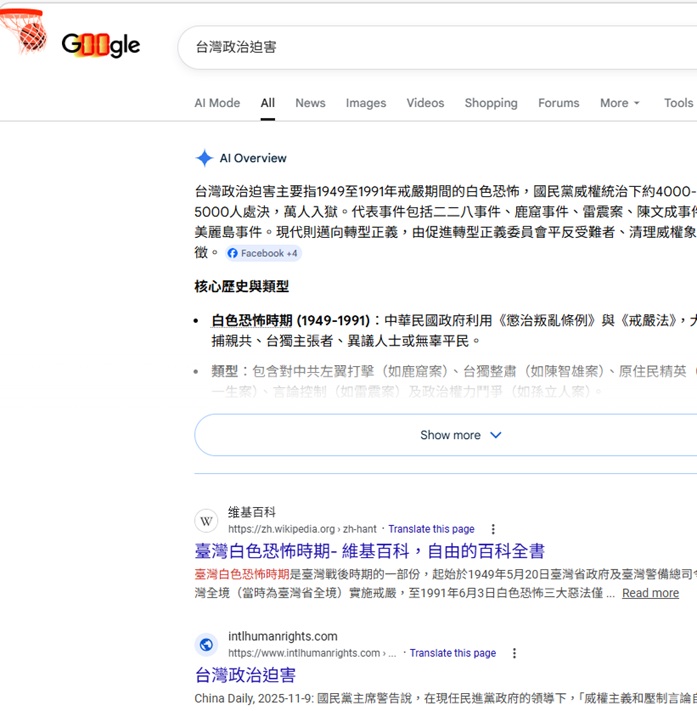Click Read more in Wikipedia snippet
This screenshot has height=711, width=697.
(650, 593)
